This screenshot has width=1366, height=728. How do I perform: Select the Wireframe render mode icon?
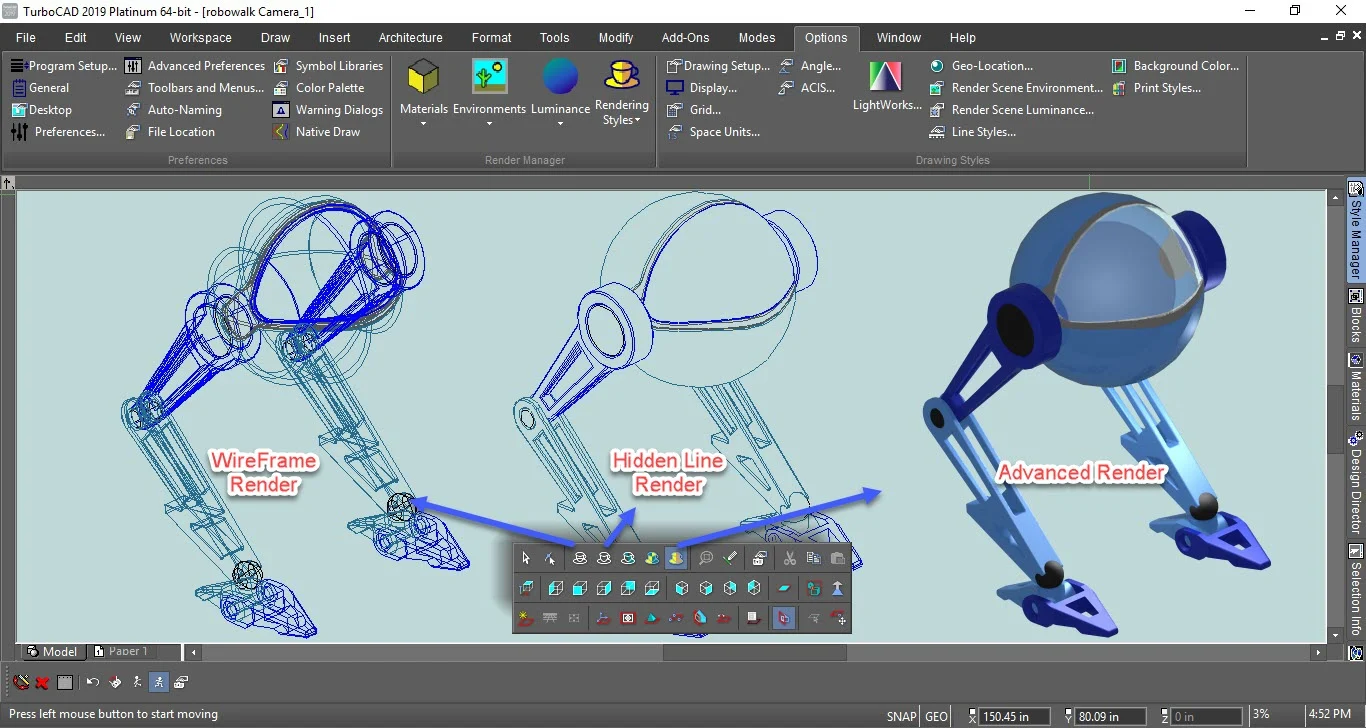coord(580,558)
